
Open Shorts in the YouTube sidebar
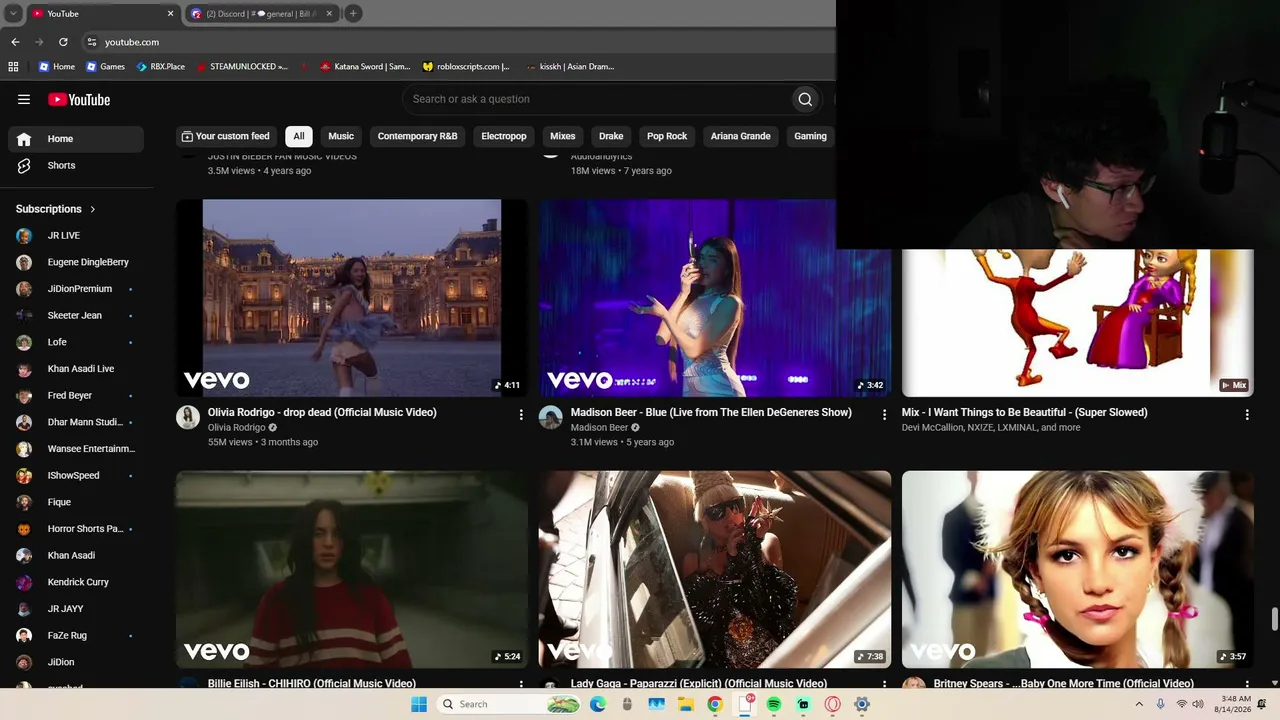[x=76, y=165]
